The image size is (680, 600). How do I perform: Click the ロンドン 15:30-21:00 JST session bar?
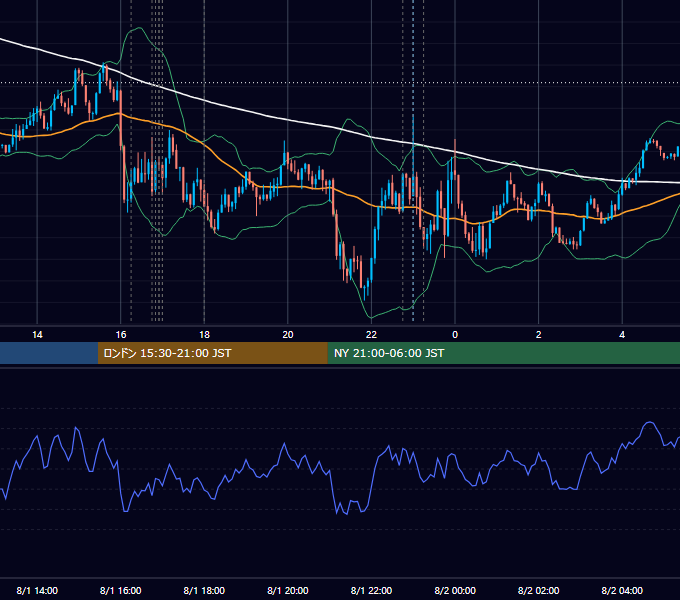(x=212, y=353)
